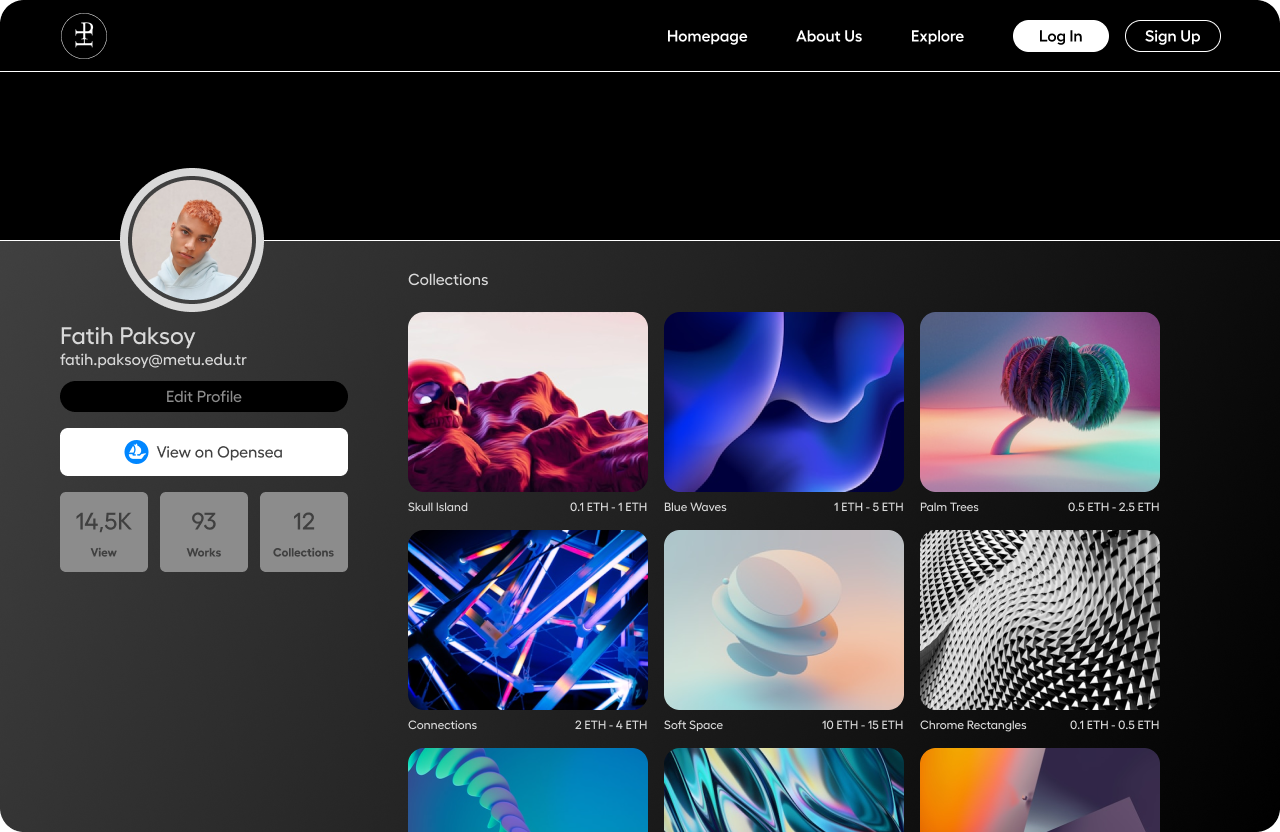Click the Collections section heading
The width and height of the screenshot is (1280, 832).
coord(448,280)
